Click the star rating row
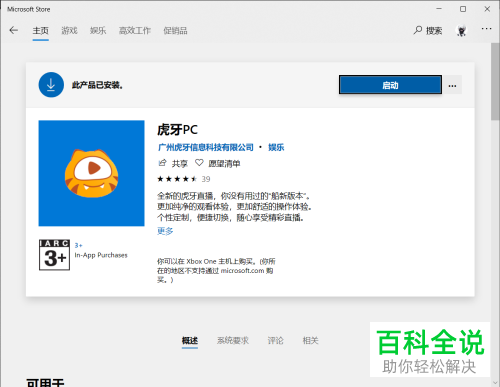 pos(177,179)
